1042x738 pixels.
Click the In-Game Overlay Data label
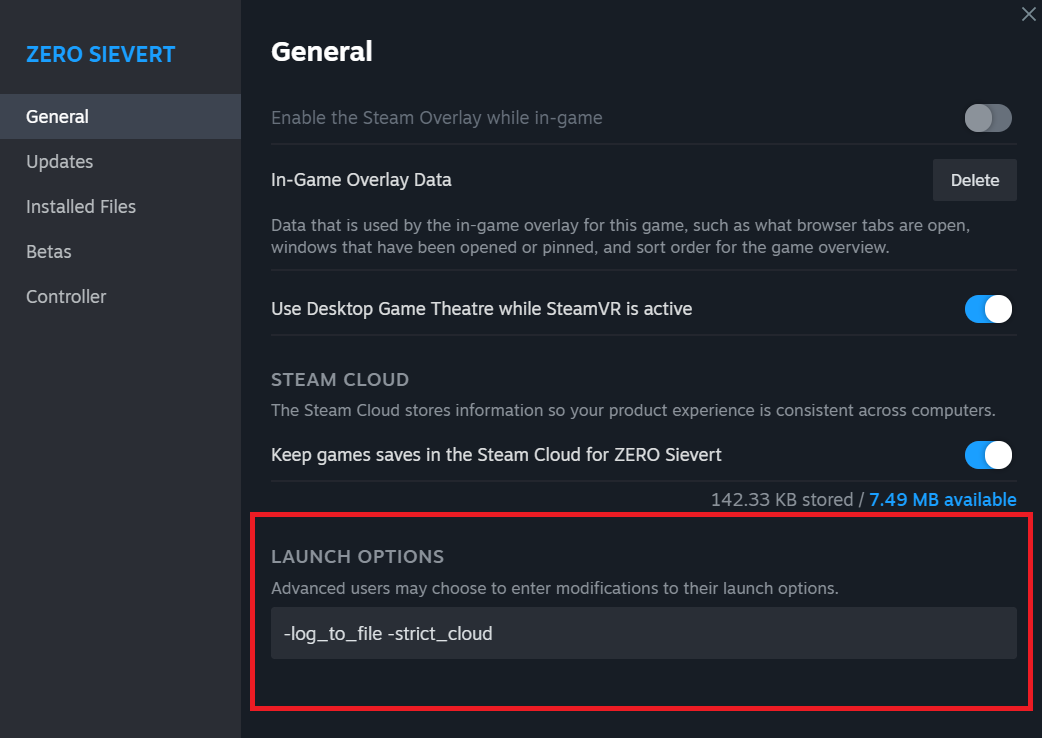(x=361, y=180)
